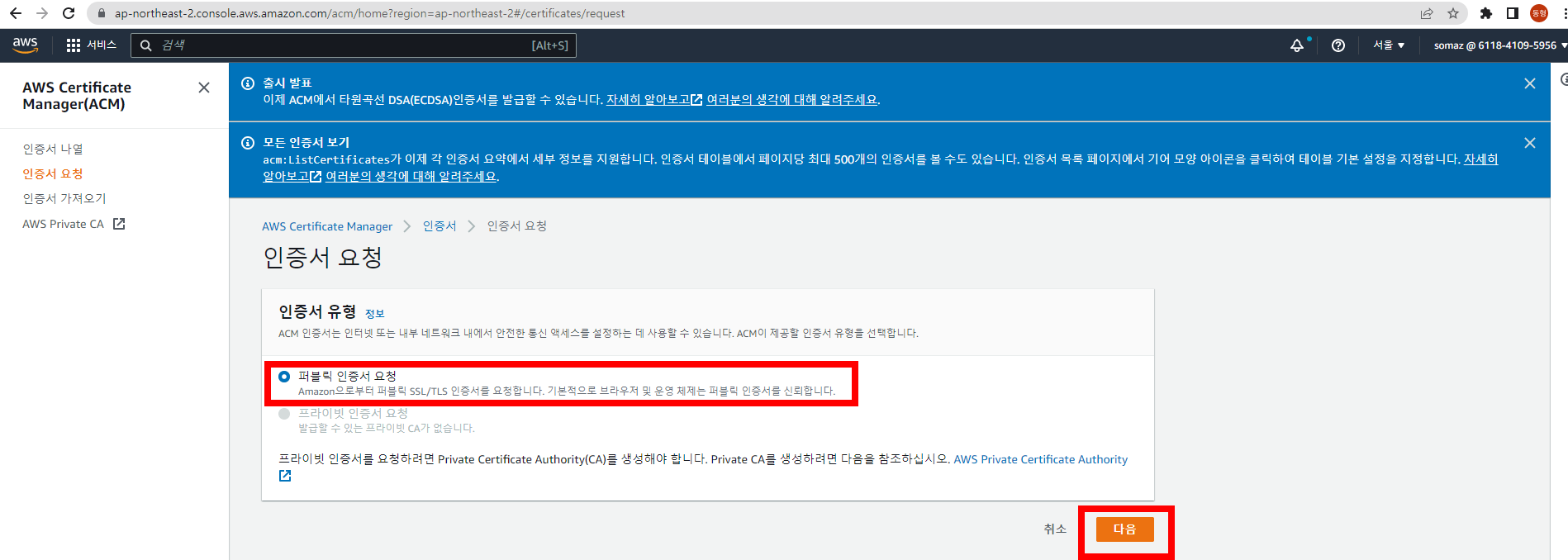Viewport: 1568px width, 560px height.
Task: Open 여러분의 생각에 대해 알려주세요 in 출시 발표 banner
Action: [792, 100]
